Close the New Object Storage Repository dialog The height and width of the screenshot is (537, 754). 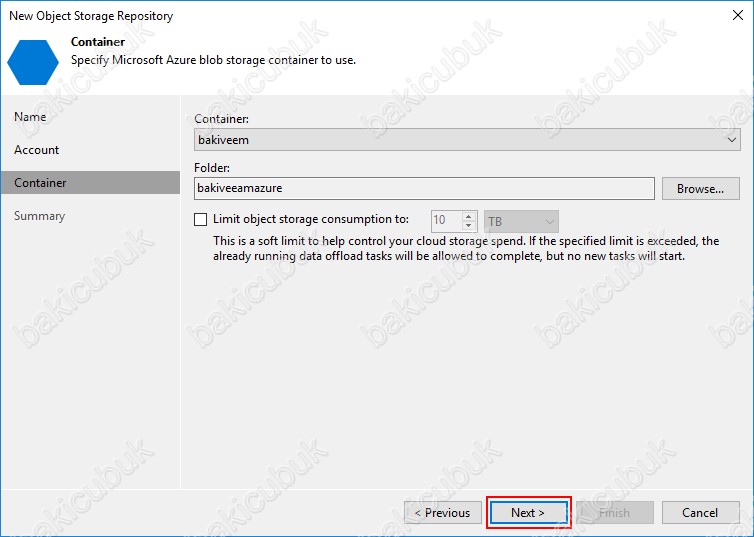tap(738, 15)
